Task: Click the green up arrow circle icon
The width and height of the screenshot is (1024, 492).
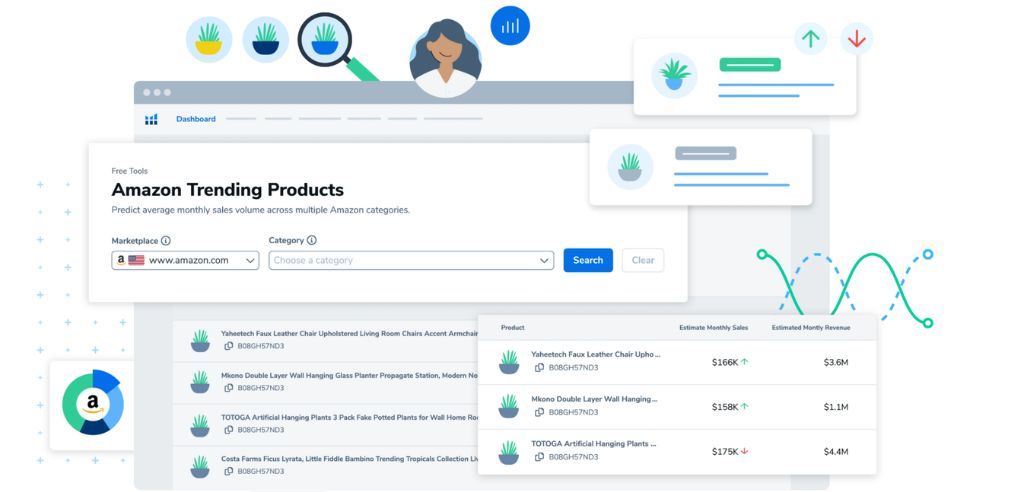Action: coord(810,39)
